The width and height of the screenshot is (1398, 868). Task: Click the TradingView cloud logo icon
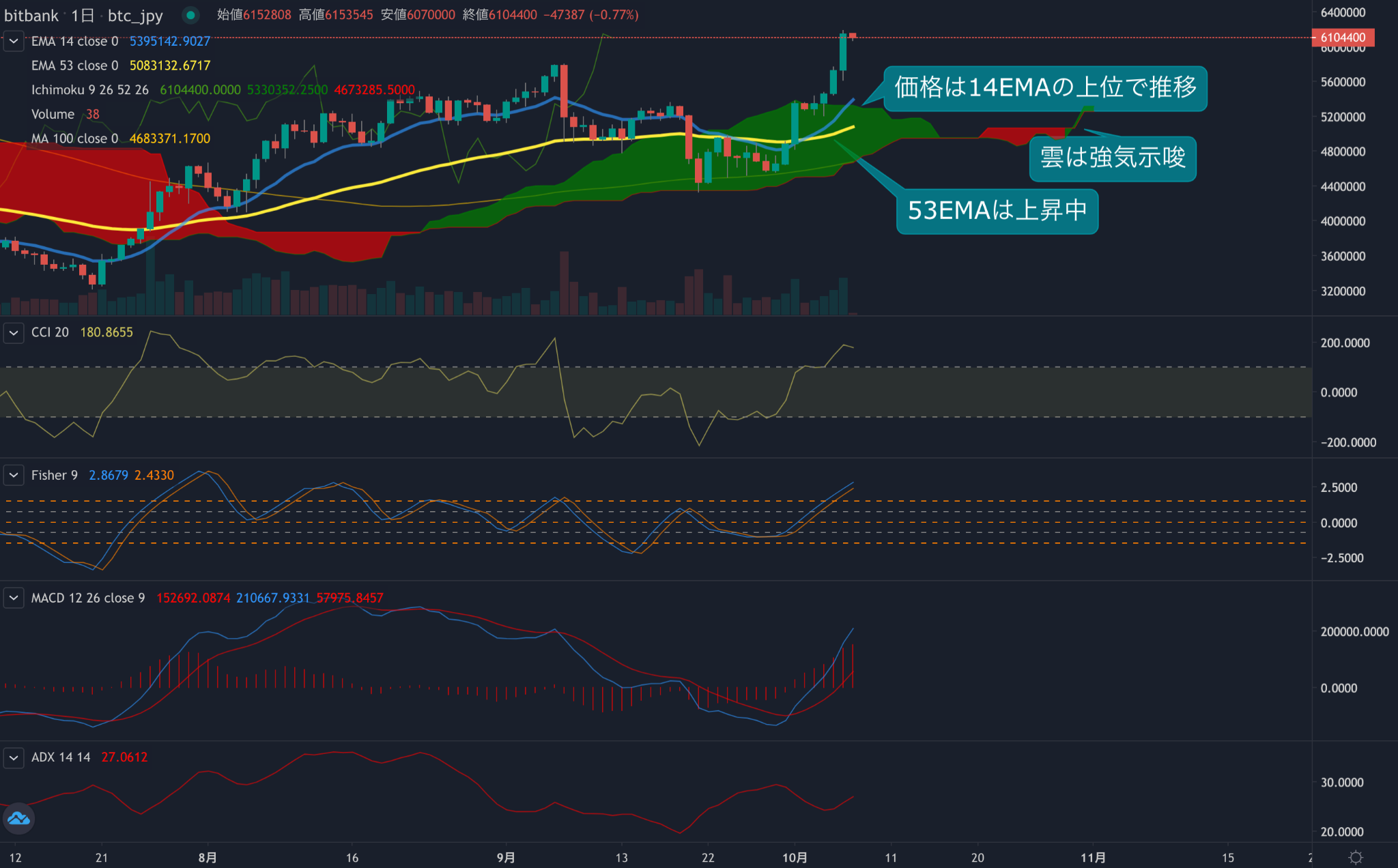[x=18, y=818]
